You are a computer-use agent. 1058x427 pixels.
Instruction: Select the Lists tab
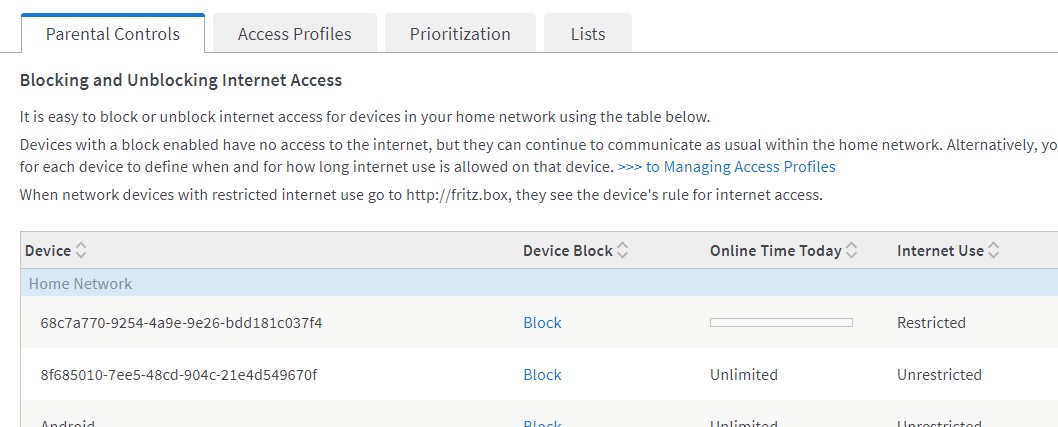point(588,34)
